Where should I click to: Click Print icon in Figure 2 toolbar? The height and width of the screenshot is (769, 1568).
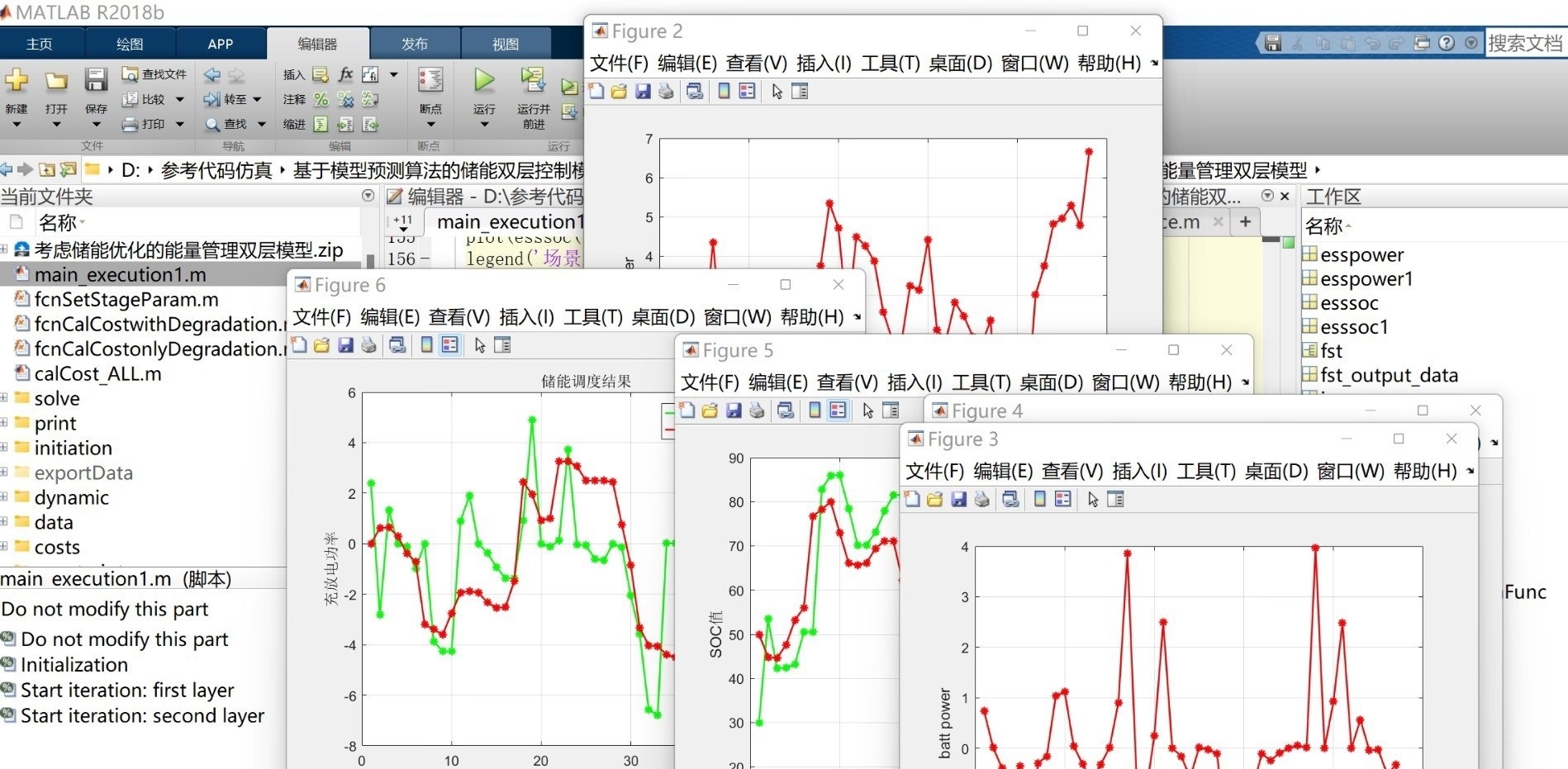(666, 92)
